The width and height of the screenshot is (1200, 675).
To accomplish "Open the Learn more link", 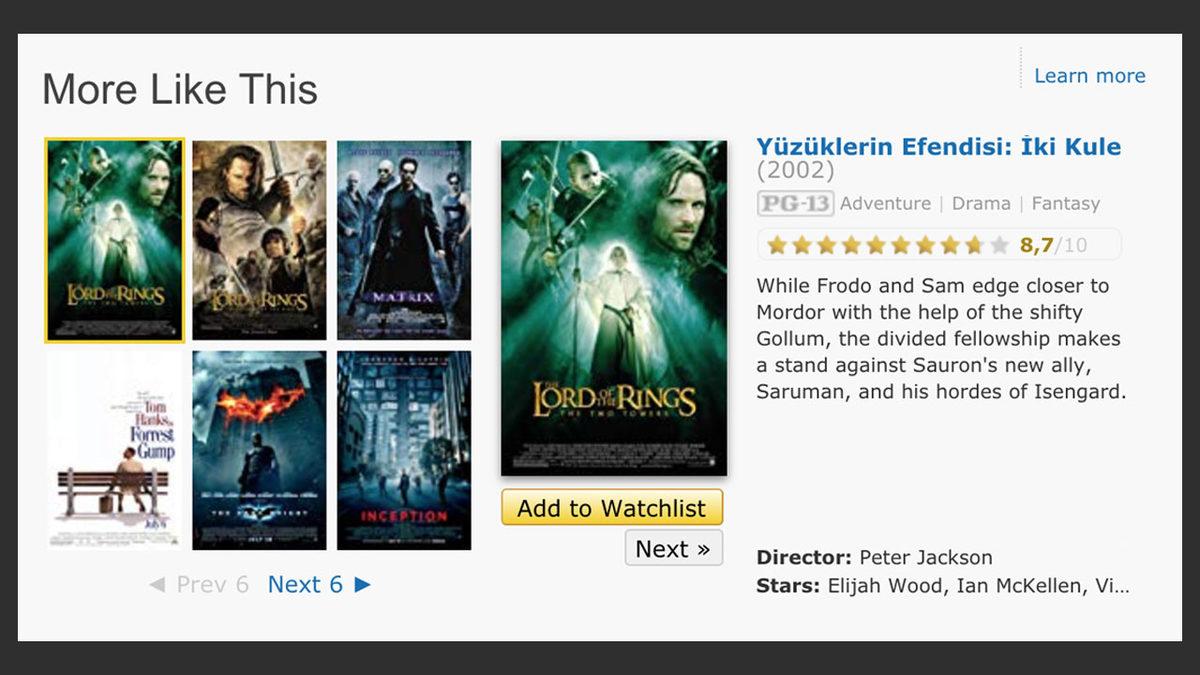I will point(1089,75).
